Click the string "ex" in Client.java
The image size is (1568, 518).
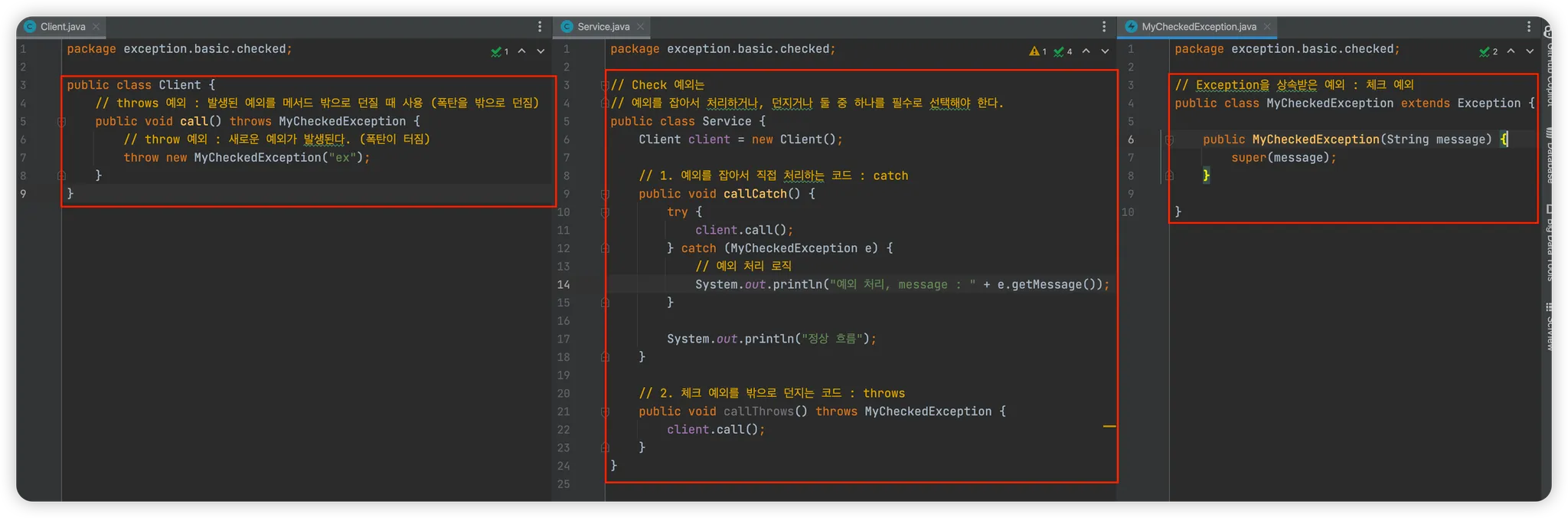tap(341, 158)
